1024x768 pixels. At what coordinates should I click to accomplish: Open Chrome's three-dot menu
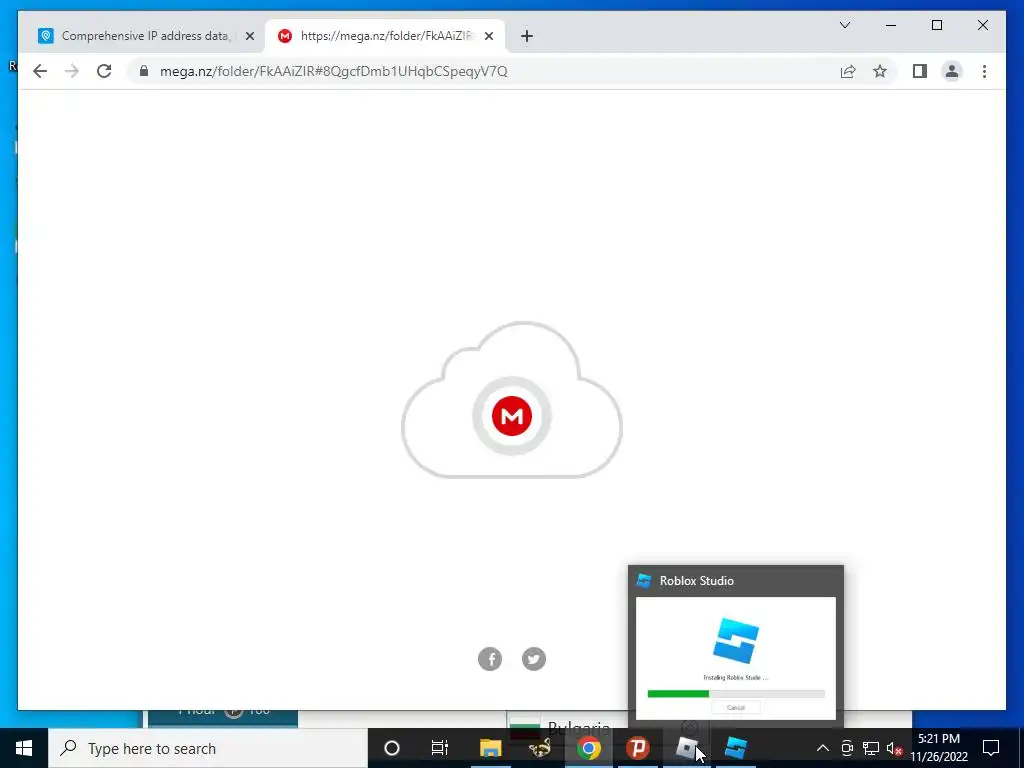click(984, 71)
